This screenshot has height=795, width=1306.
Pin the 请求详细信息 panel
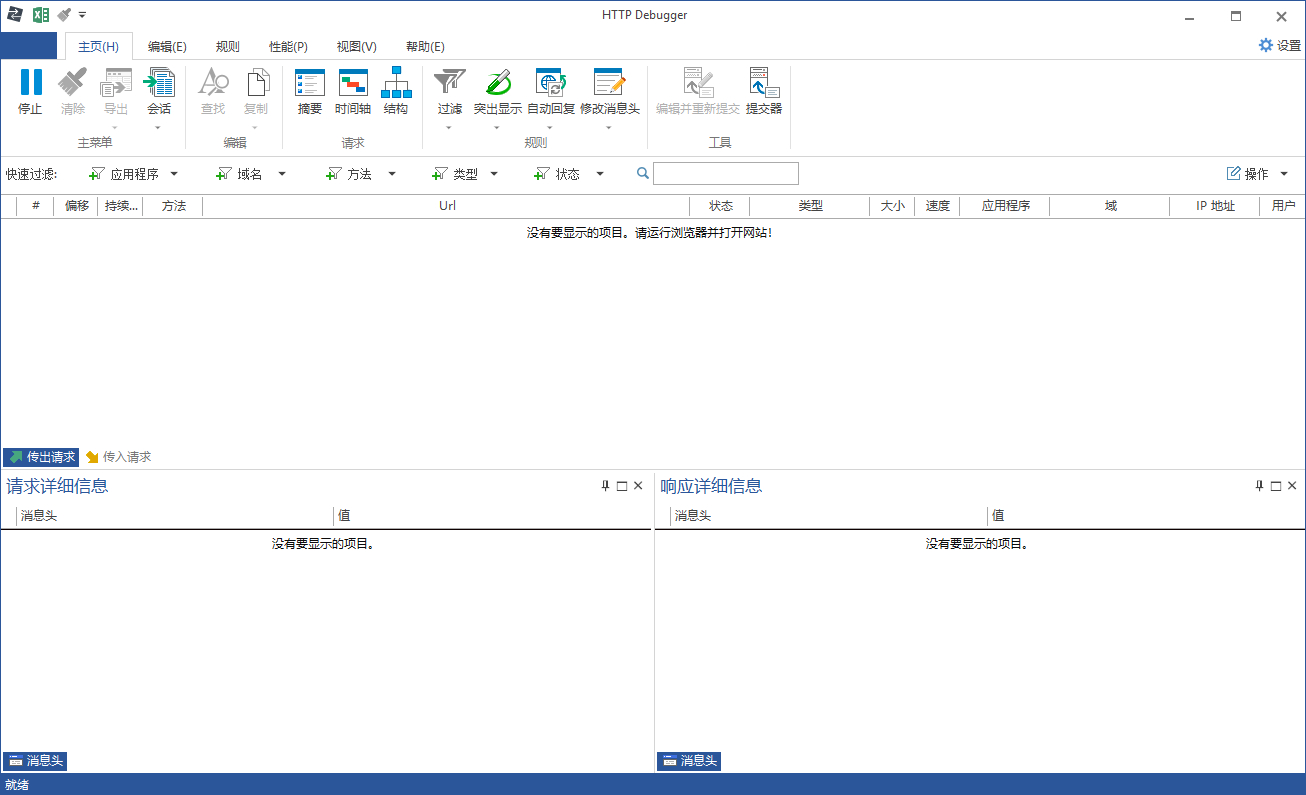click(605, 486)
